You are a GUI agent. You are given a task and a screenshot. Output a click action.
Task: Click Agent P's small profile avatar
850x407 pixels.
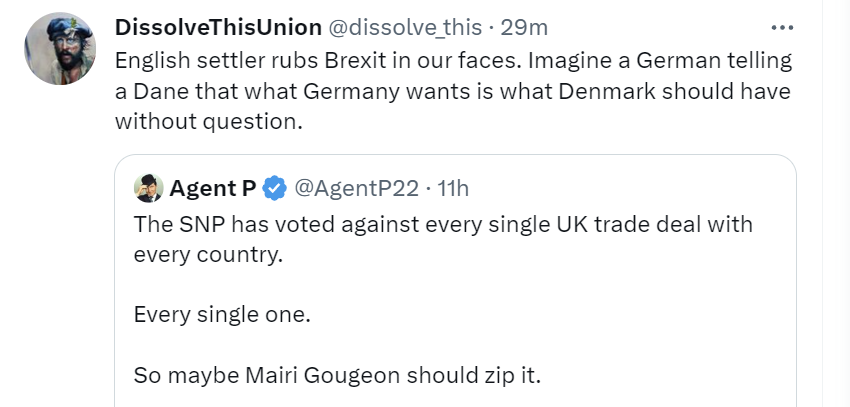(x=149, y=187)
